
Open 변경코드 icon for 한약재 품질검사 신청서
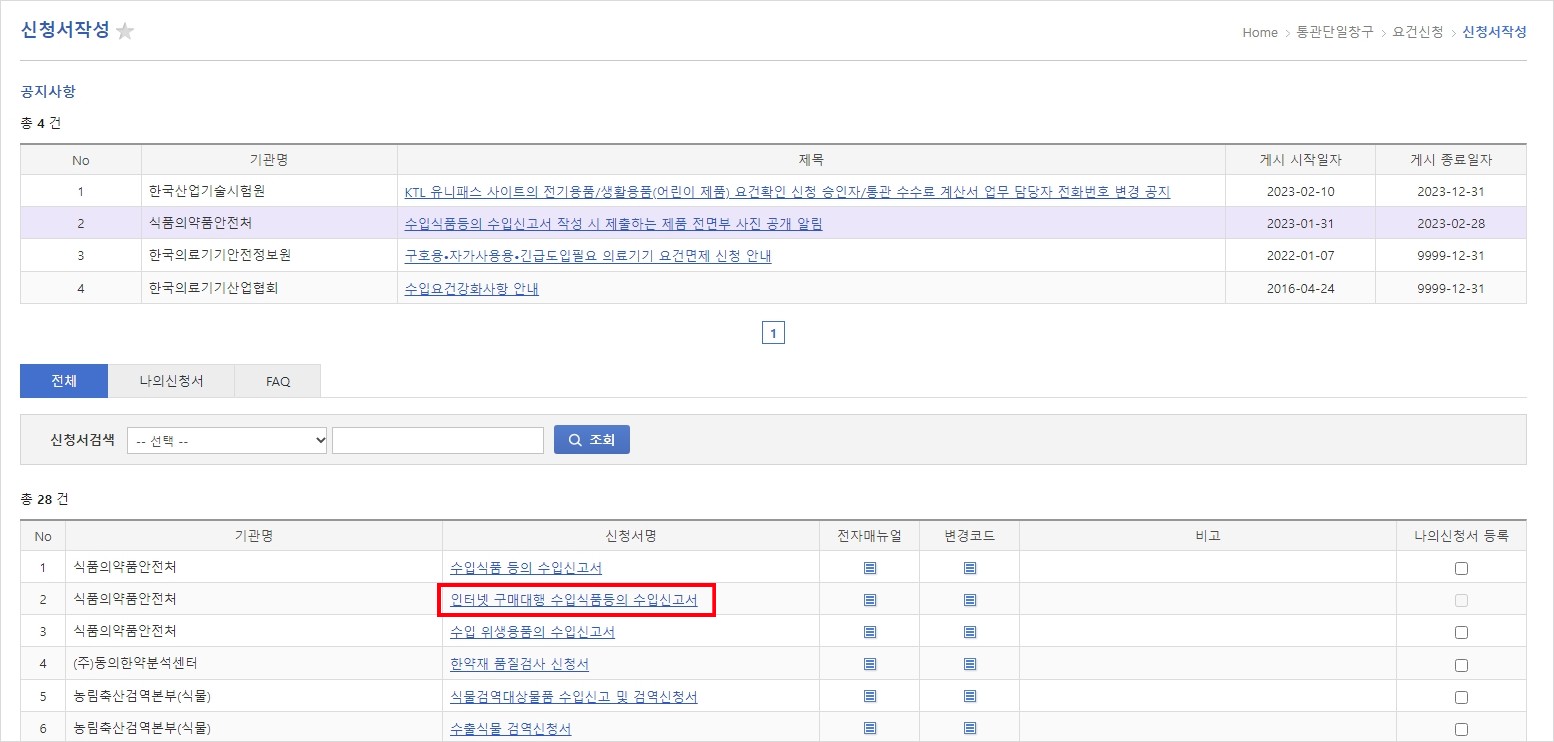[x=970, y=664]
